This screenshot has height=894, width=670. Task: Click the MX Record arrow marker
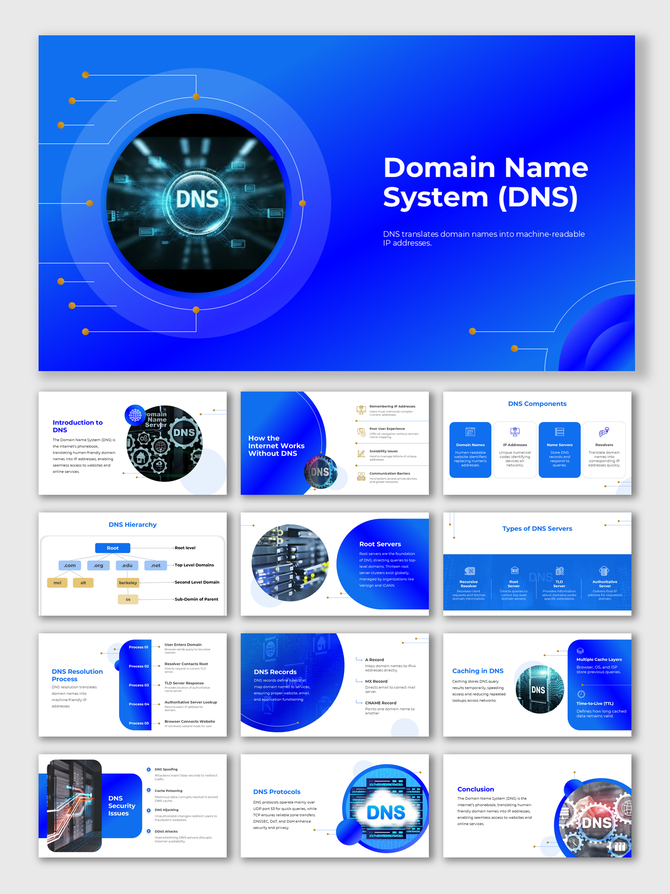coord(359,681)
